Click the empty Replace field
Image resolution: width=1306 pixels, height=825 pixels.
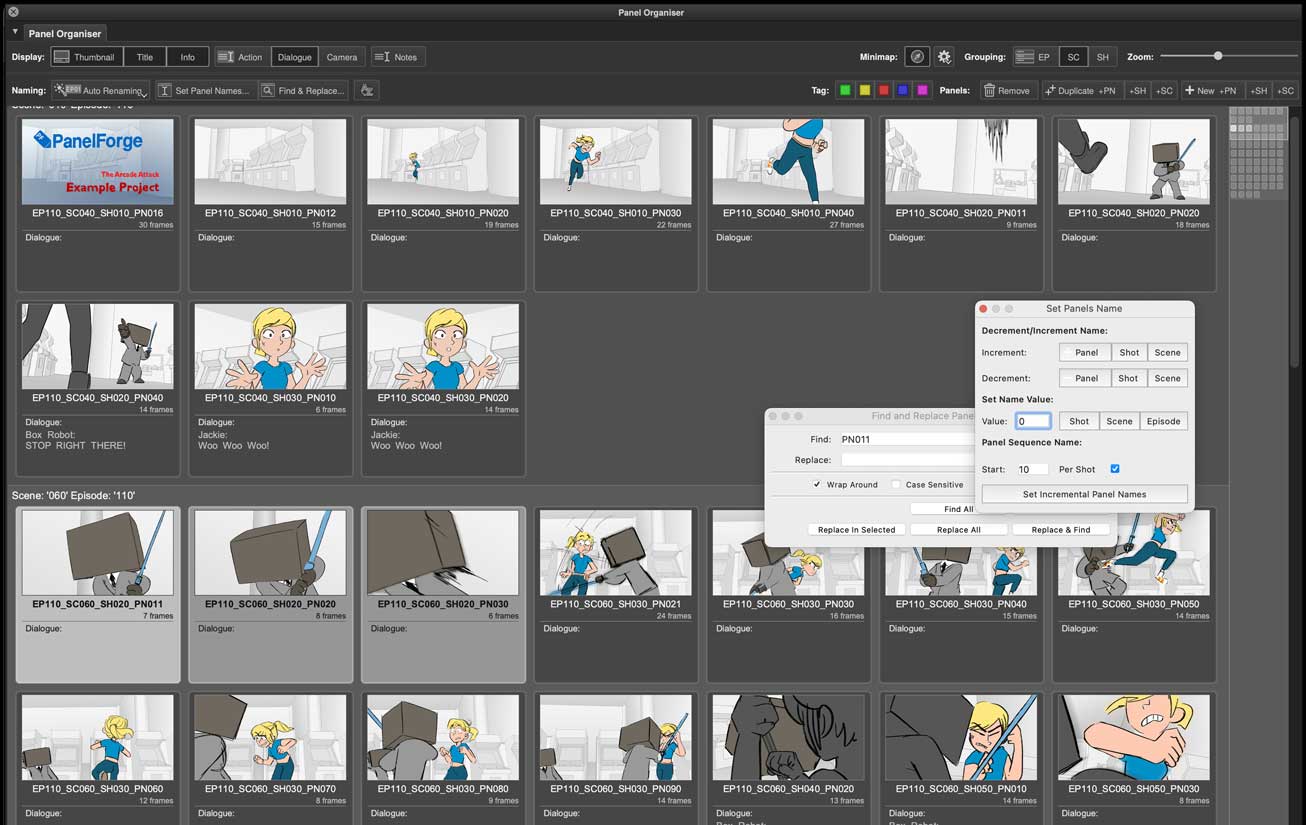pos(906,460)
